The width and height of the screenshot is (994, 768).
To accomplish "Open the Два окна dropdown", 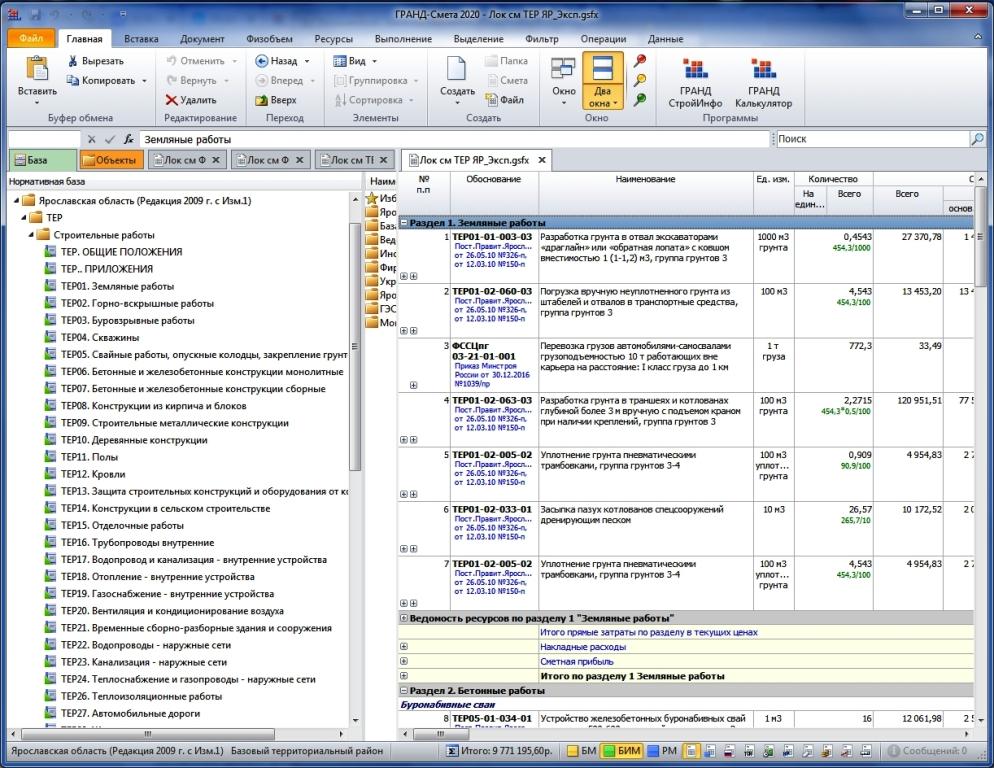I will [x=602, y=96].
